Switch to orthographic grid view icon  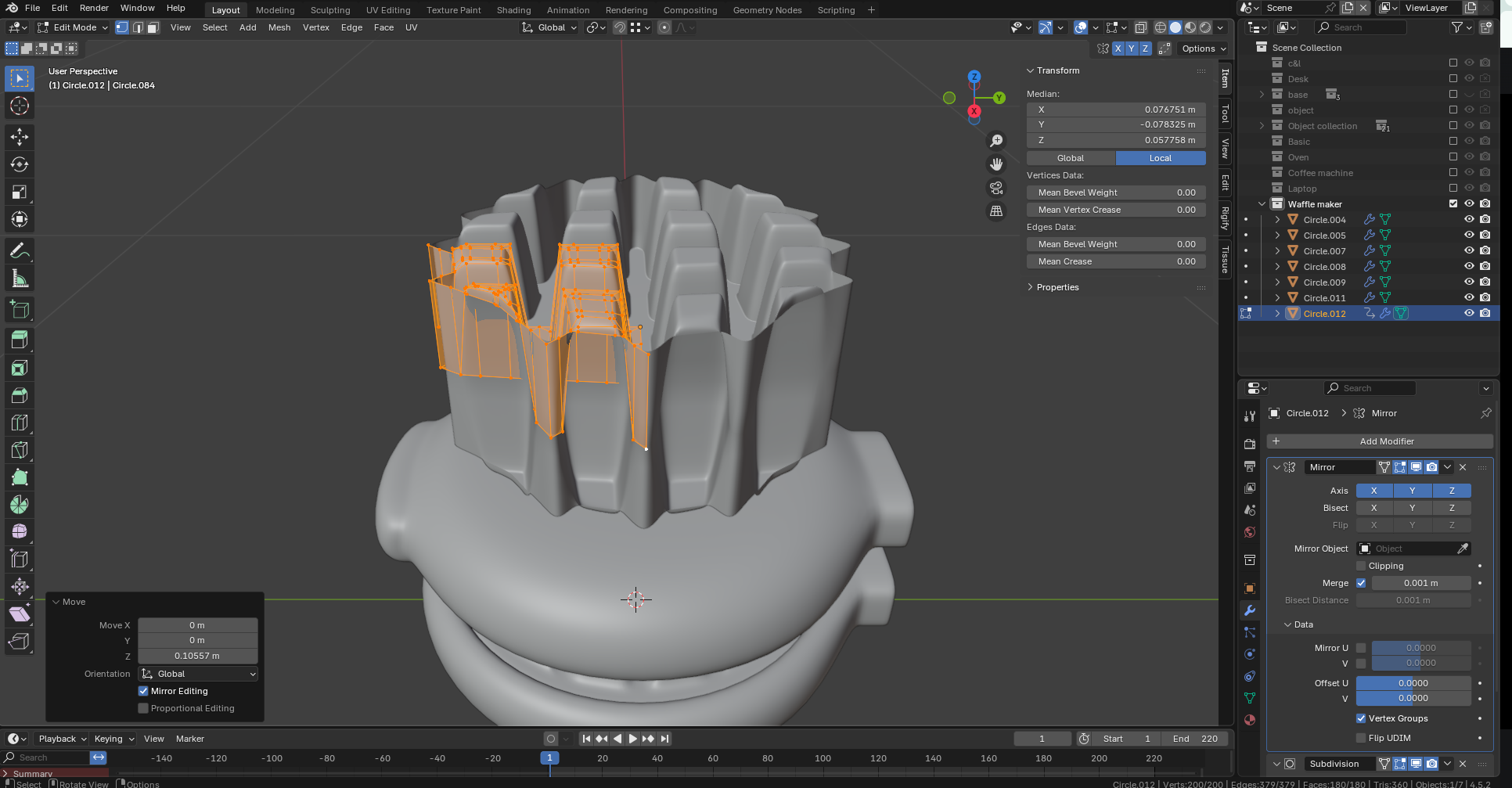[996, 211]
